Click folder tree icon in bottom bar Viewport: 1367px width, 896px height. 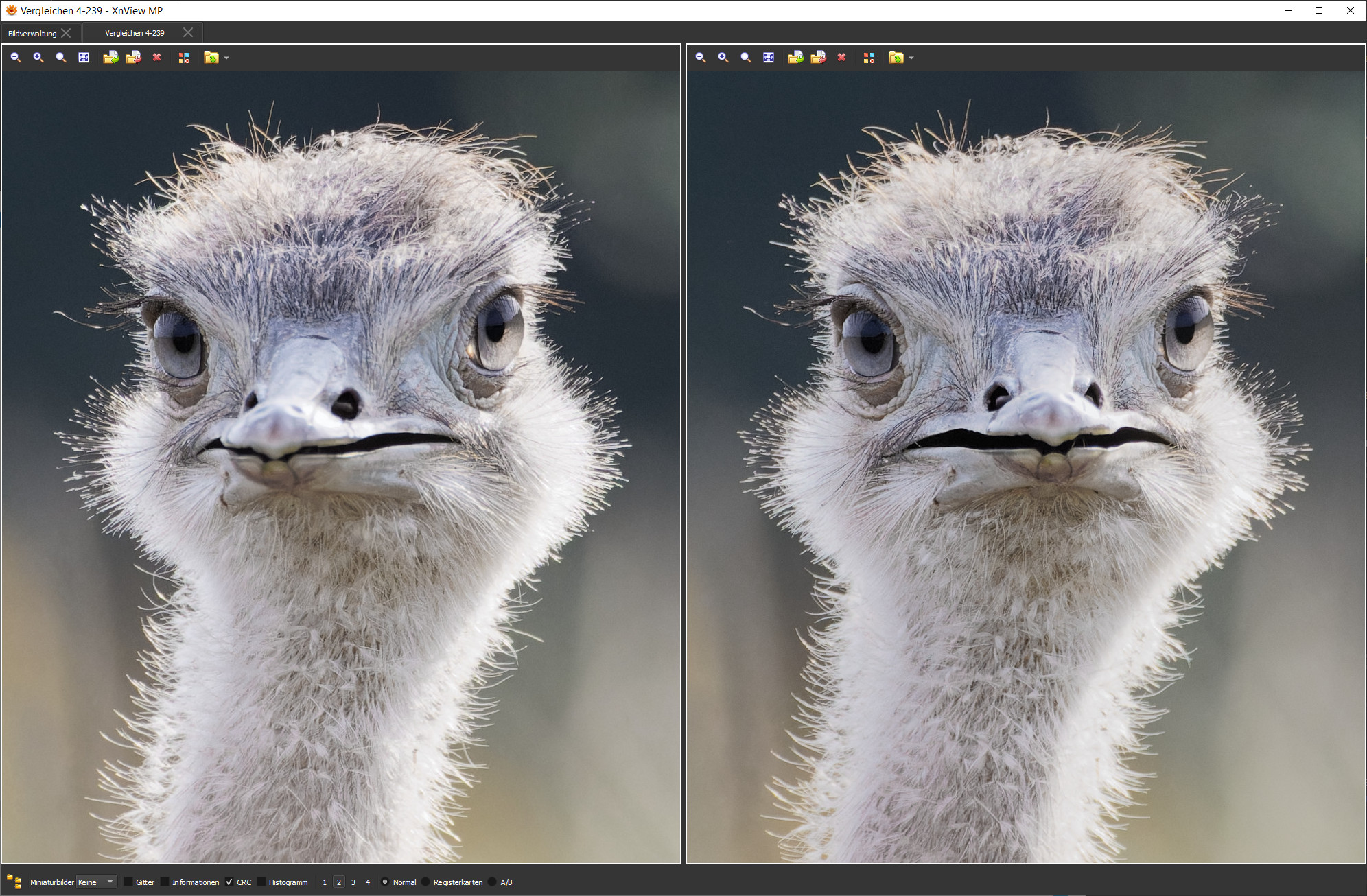(x=14, y=882)
